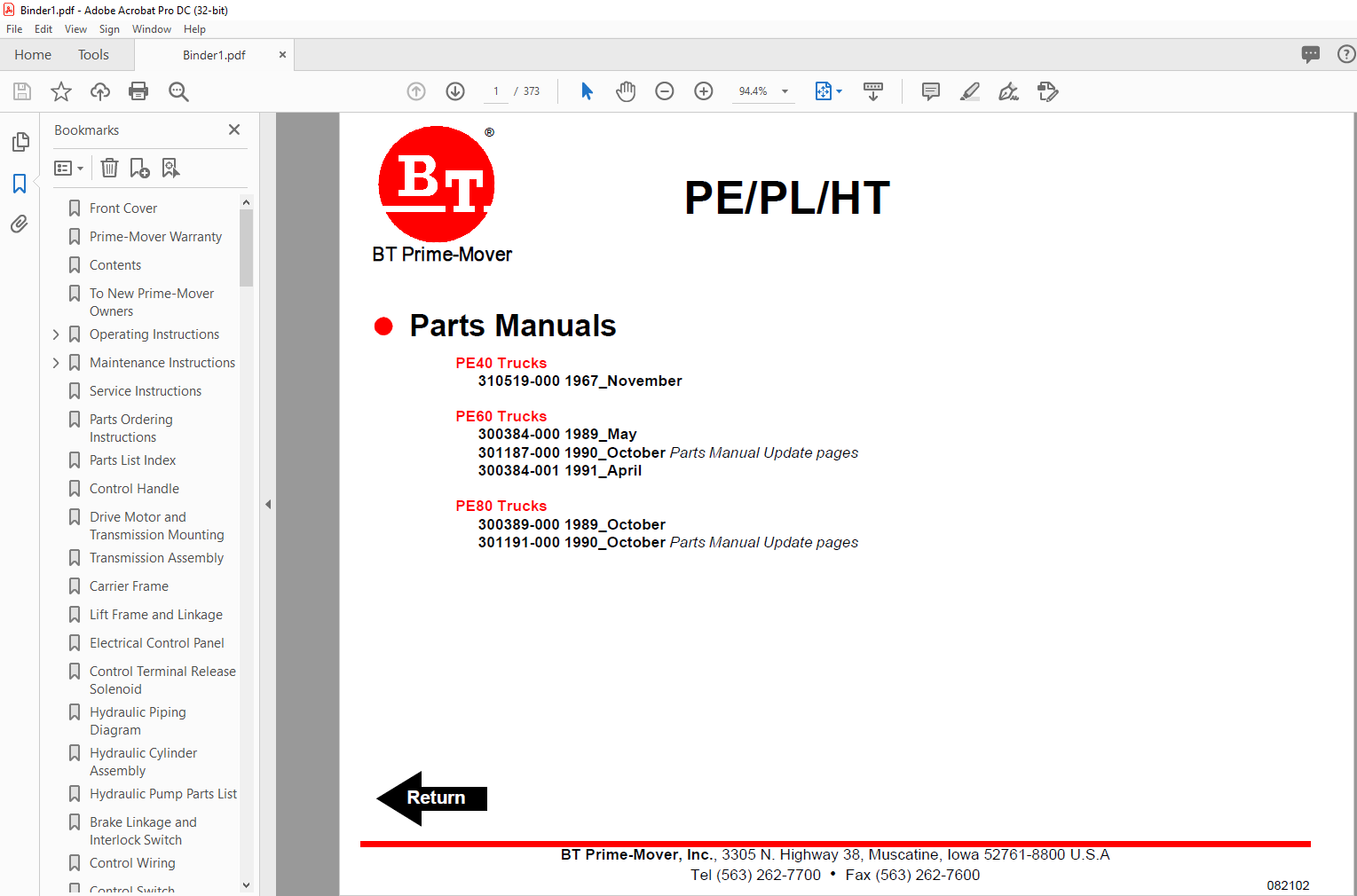
Task: Open 300389-000 1989_October manual link
Action: [572, 524]
